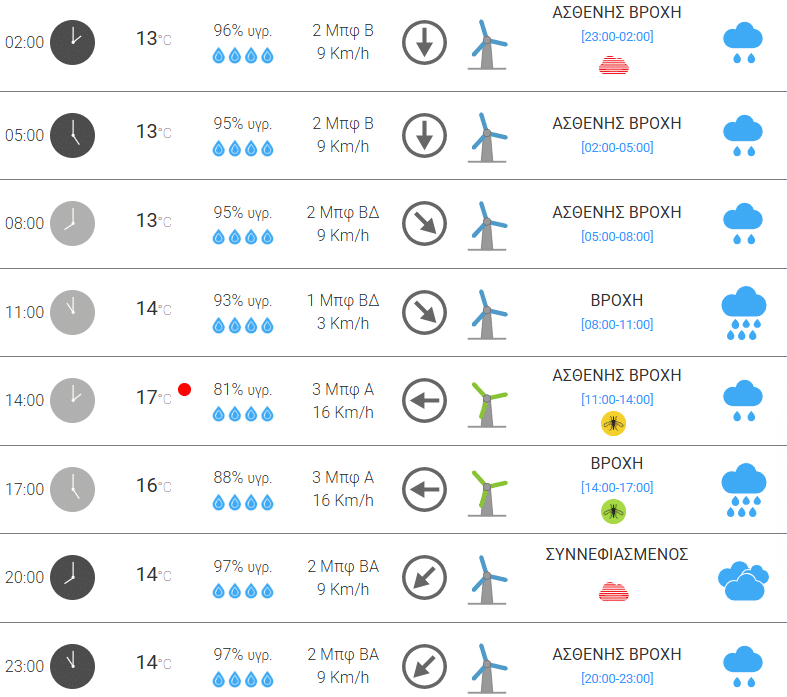Click the 02:00 dark clock icon
This screenshot has width=787, height=697.
tap(73, 42)
